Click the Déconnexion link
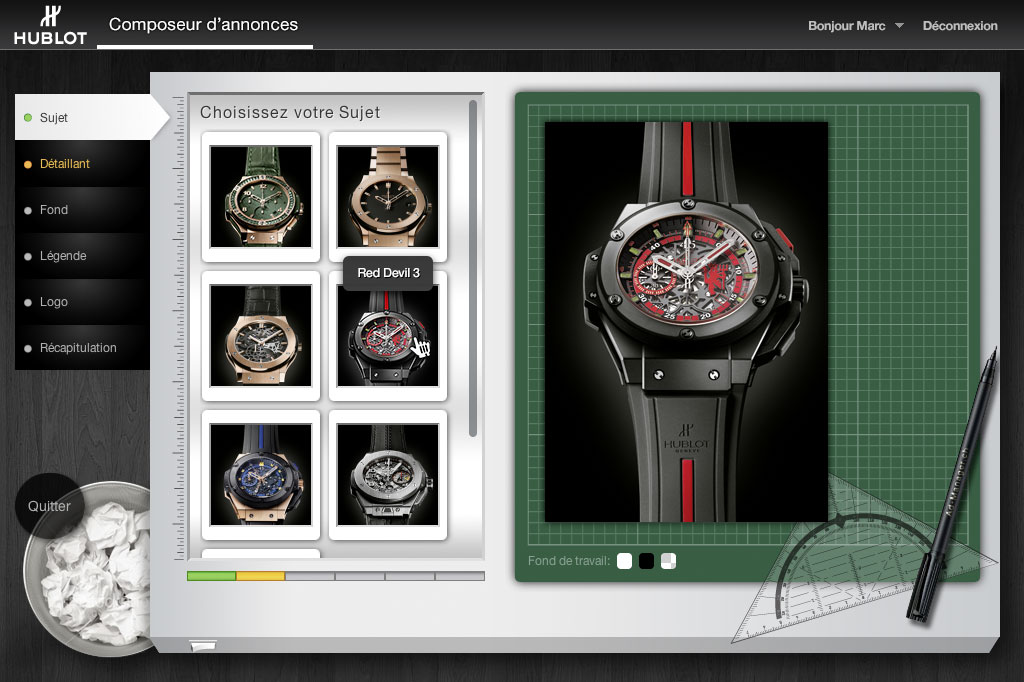The image size is (1024, 682). pyautogui.click(x=959, y=26)
